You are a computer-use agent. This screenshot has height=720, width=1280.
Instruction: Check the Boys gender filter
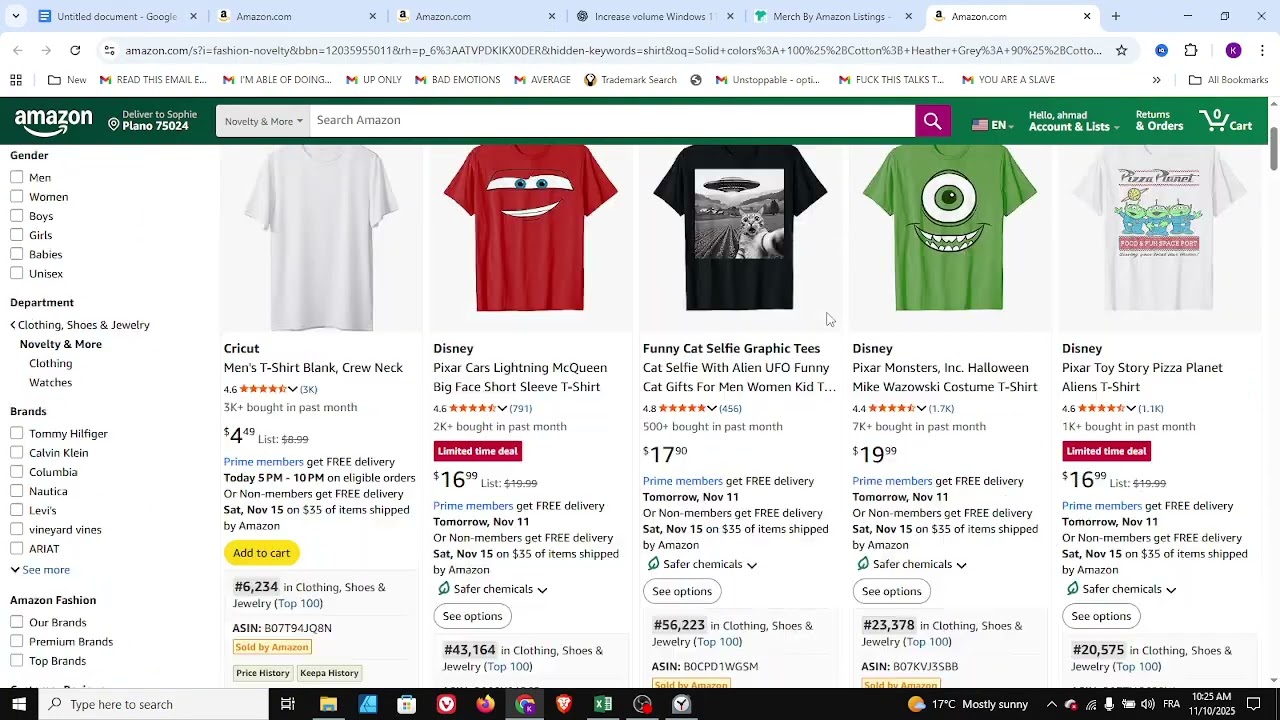coord(17,215)
